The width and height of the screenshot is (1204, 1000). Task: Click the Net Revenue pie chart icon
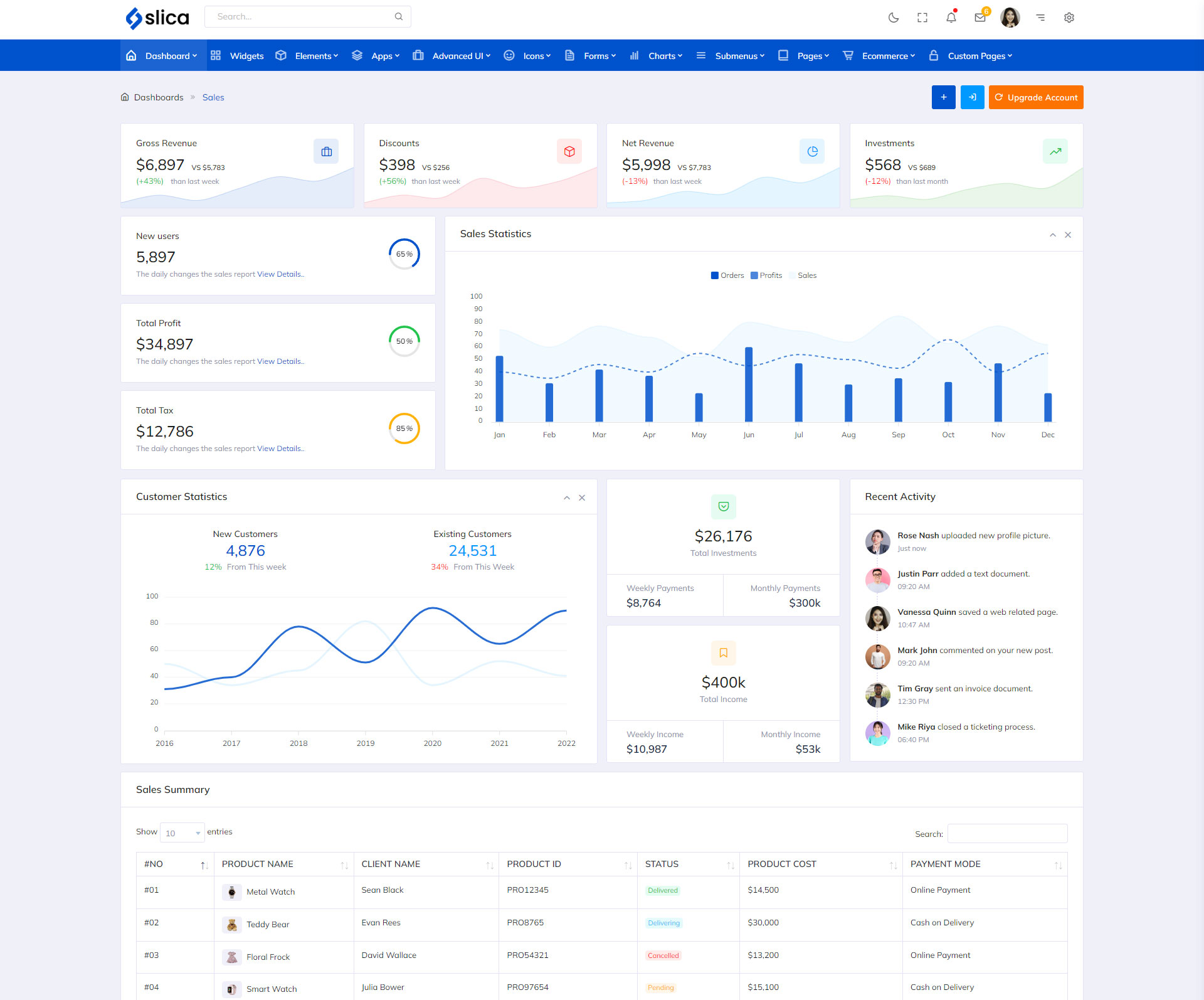(x=812, y=151)
